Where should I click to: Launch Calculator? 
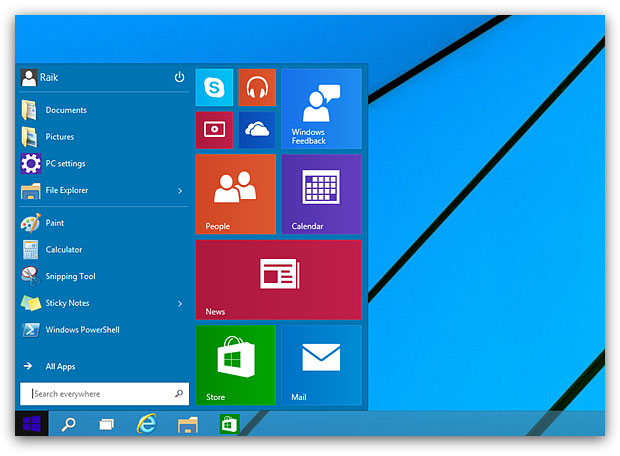104,250
